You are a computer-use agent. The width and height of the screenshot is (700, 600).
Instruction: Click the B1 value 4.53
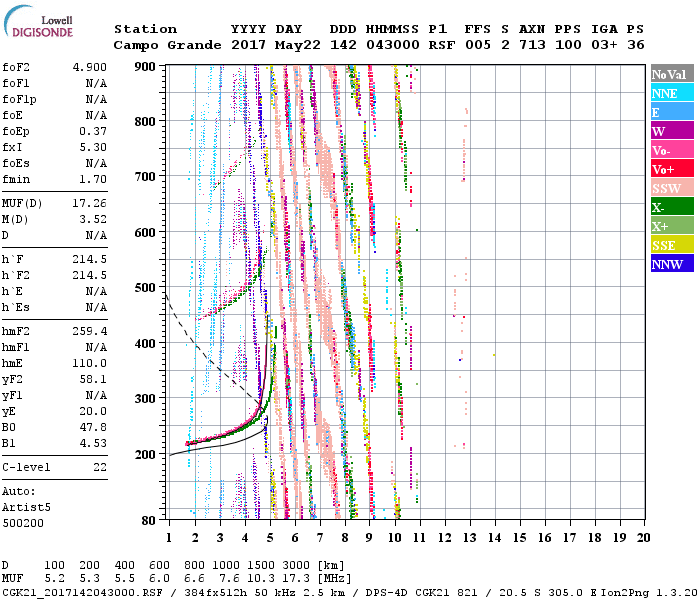coord(93,443)
